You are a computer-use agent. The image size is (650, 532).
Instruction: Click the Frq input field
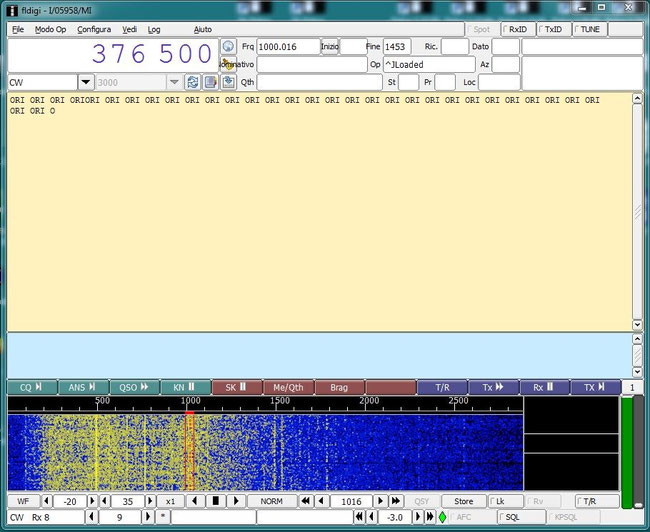[288, 46]
